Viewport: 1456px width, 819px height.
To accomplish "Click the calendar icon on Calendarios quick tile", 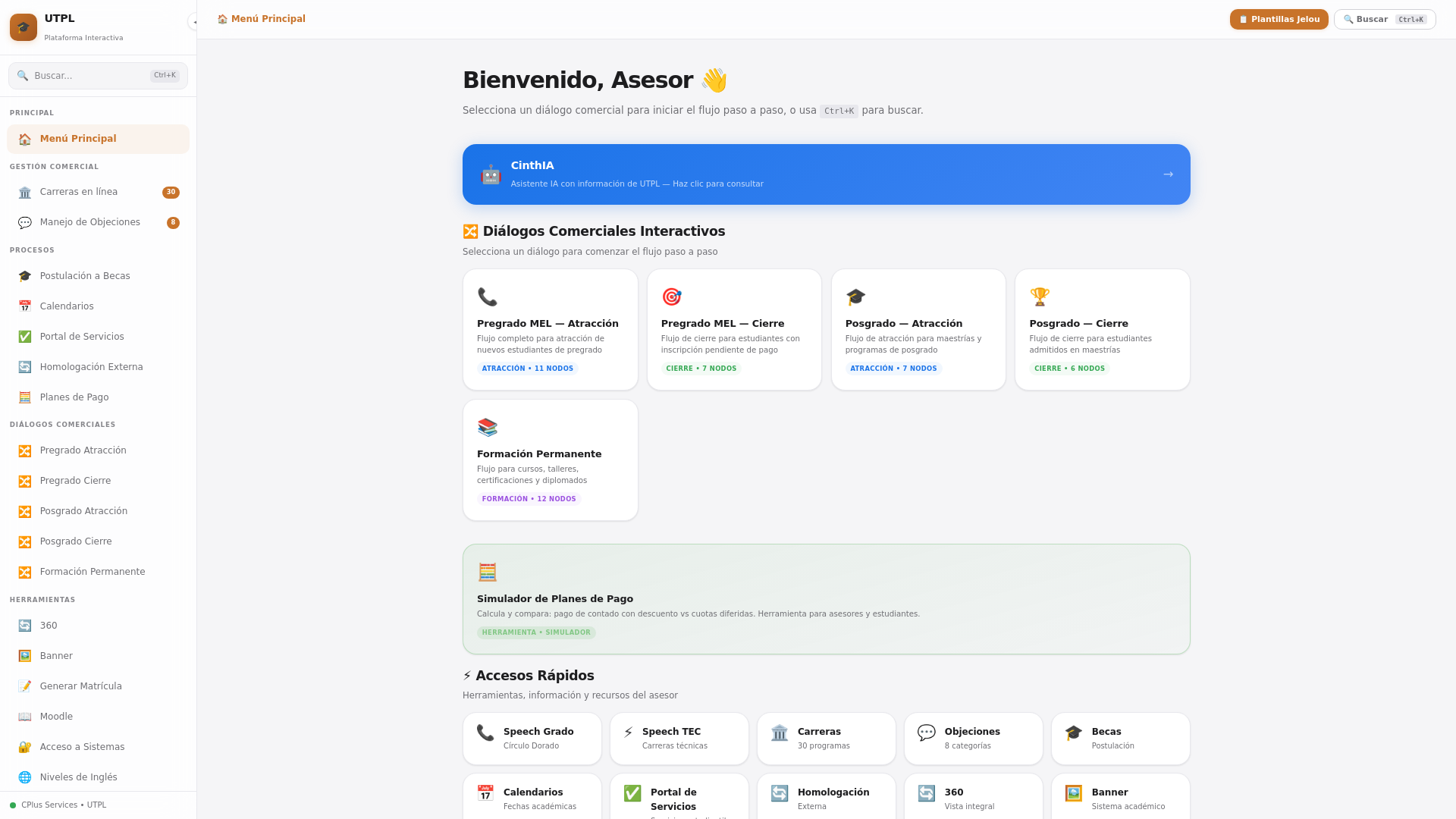I will click(x=485, y=793).
